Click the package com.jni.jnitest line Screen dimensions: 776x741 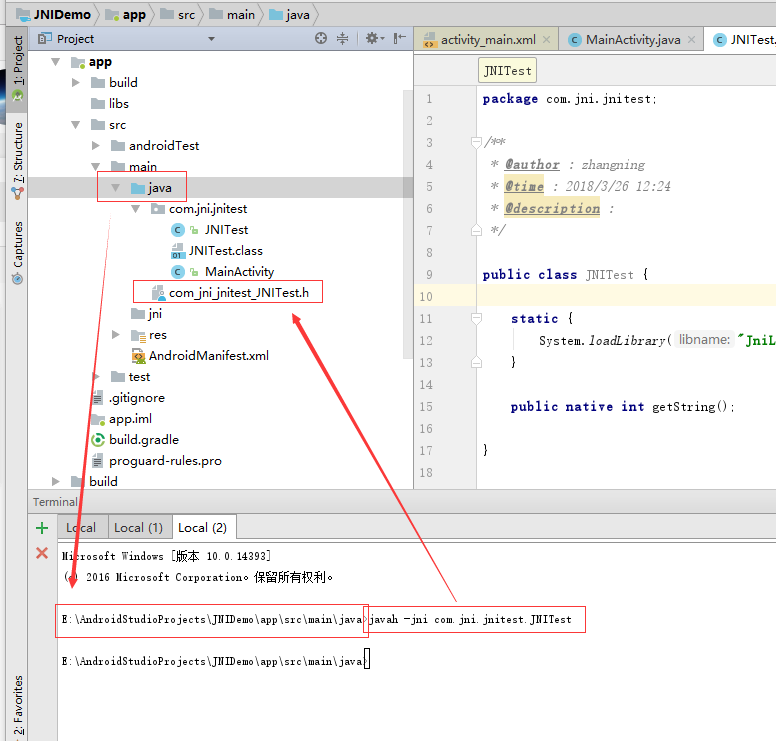click(570, 99)
